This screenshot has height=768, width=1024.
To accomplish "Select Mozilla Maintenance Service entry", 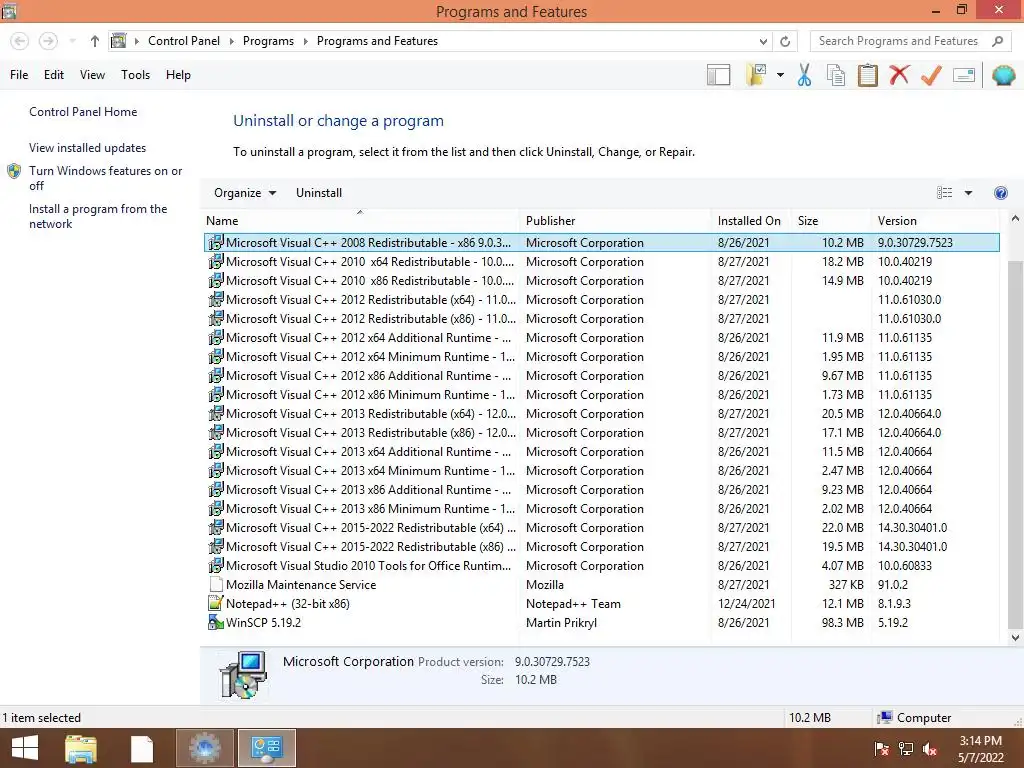I will point(601,585).
